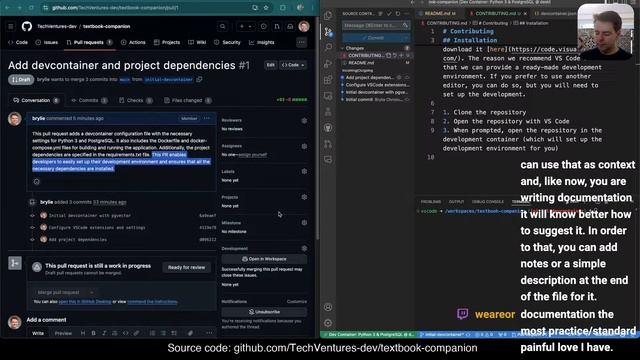
Task: Open the Wiki tab
Action: 198,42
